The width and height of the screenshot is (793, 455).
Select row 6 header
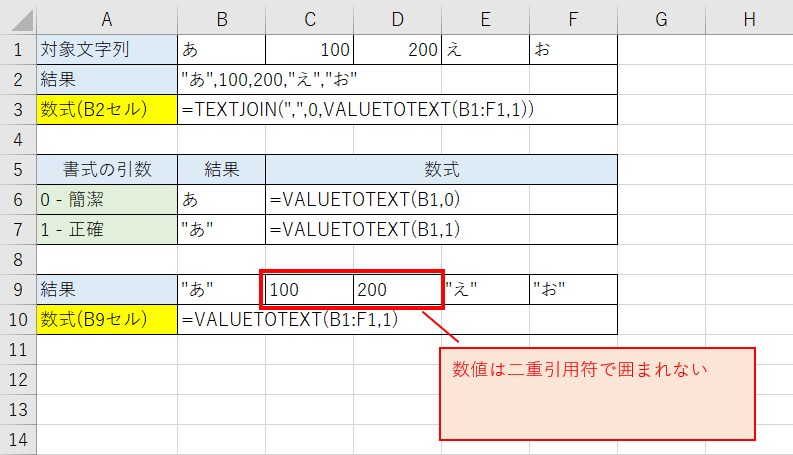18,199
